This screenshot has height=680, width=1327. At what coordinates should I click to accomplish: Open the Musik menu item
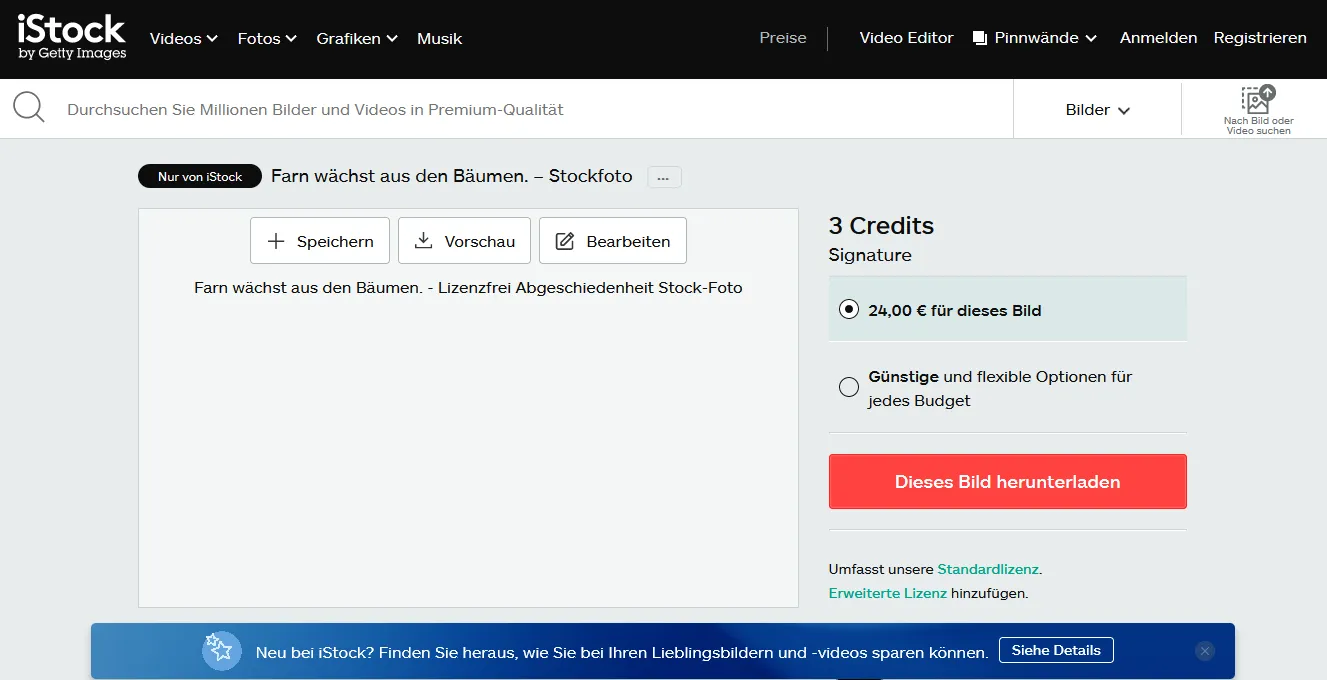(439, 38)
